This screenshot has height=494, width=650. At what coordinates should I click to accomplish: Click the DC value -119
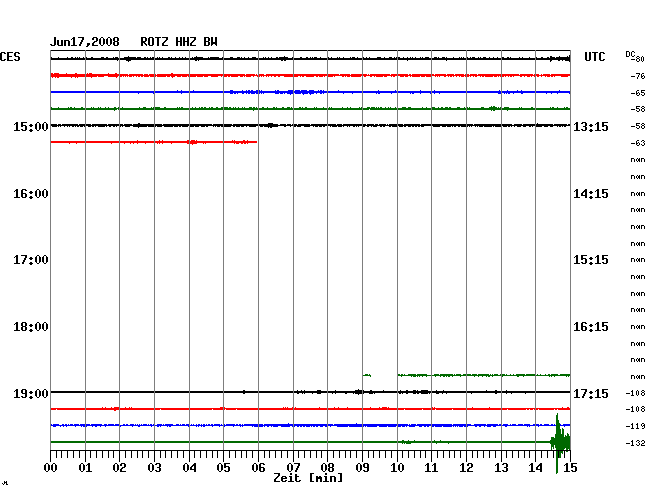[x=635, y=426]
